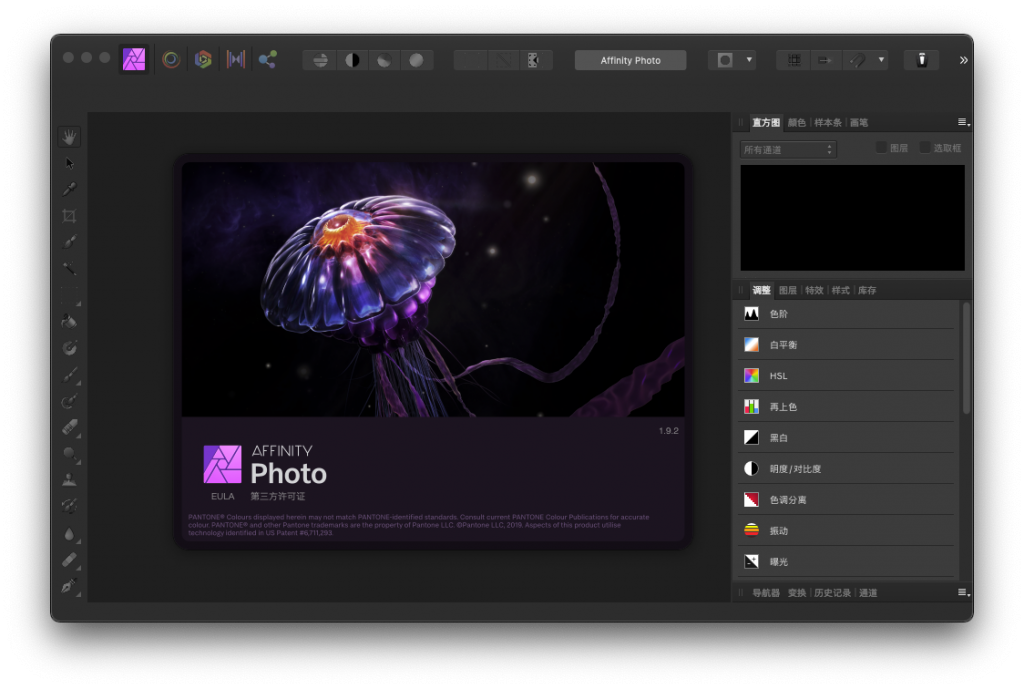Open the 所有通道 channel dropdown
1024x689 pixels.
(788, 150)
